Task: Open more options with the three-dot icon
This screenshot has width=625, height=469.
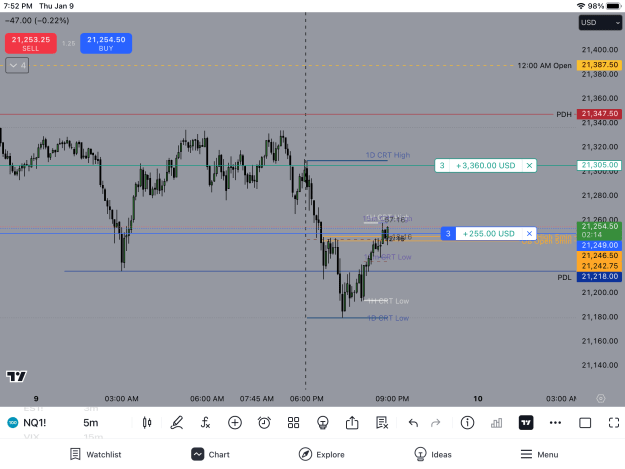Action: [555, 423]
